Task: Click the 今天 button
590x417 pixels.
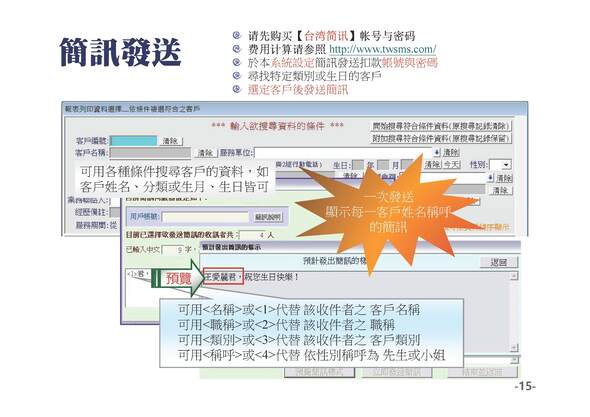Action: [x=452, y=164]
